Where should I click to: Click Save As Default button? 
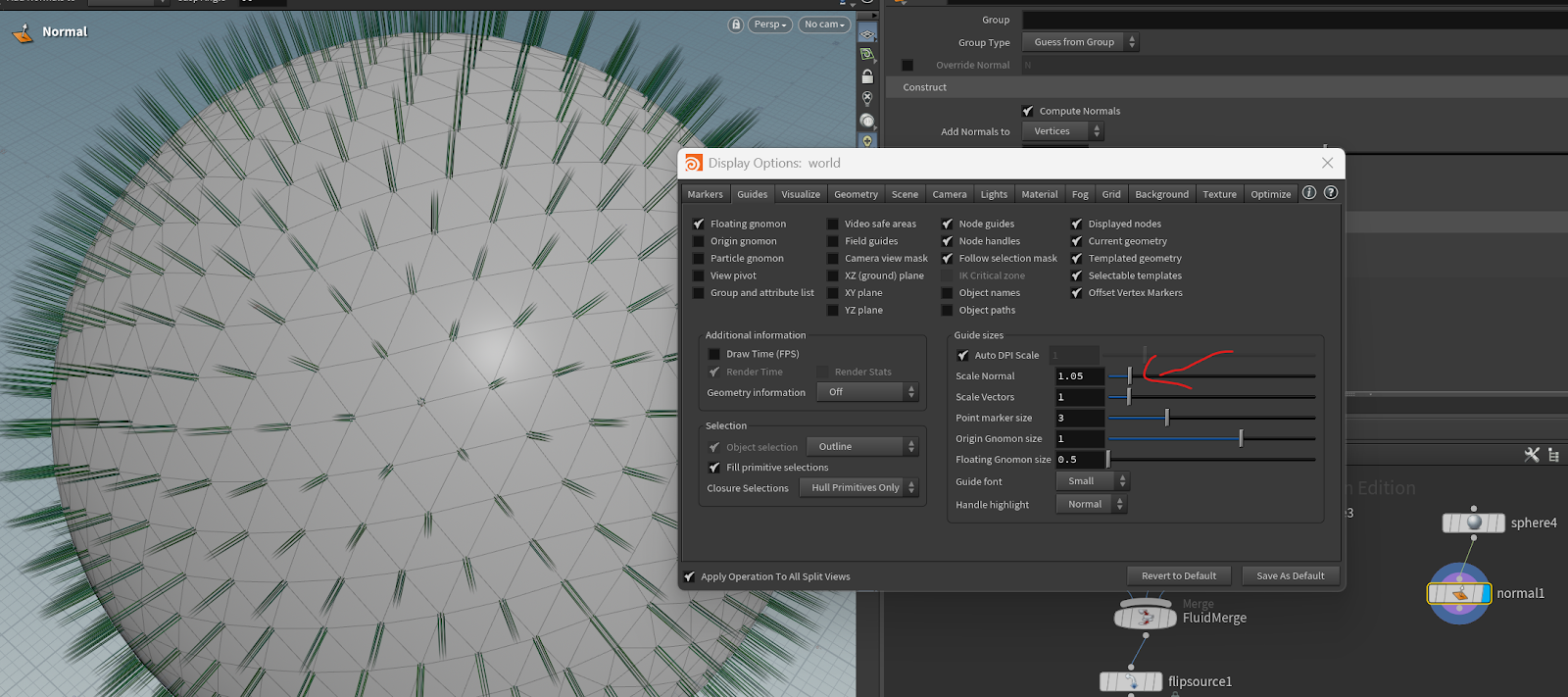[1291, 576]
